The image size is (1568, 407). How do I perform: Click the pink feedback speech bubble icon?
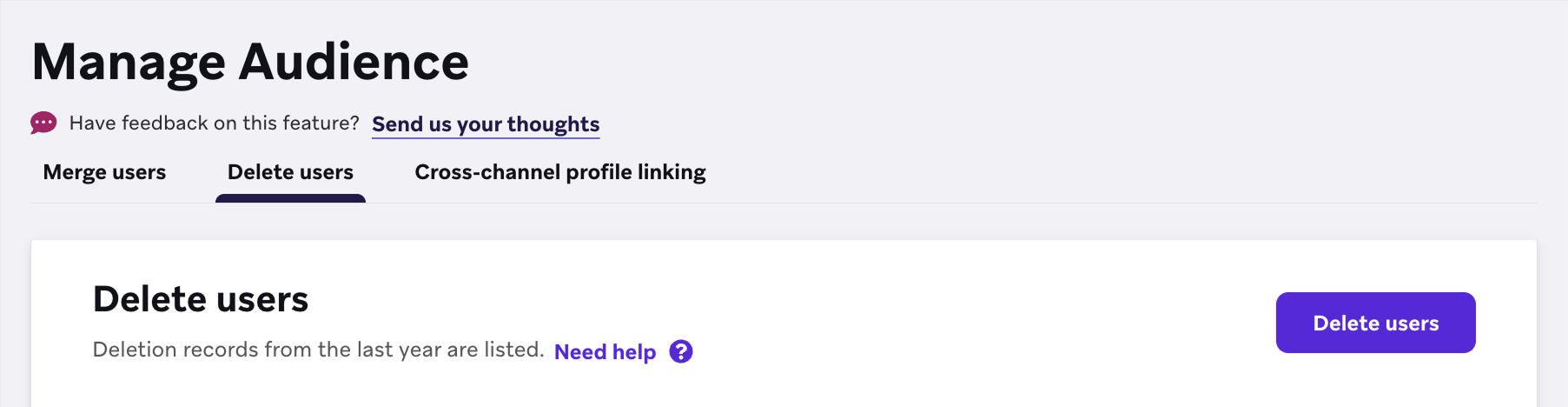(43, 123)
